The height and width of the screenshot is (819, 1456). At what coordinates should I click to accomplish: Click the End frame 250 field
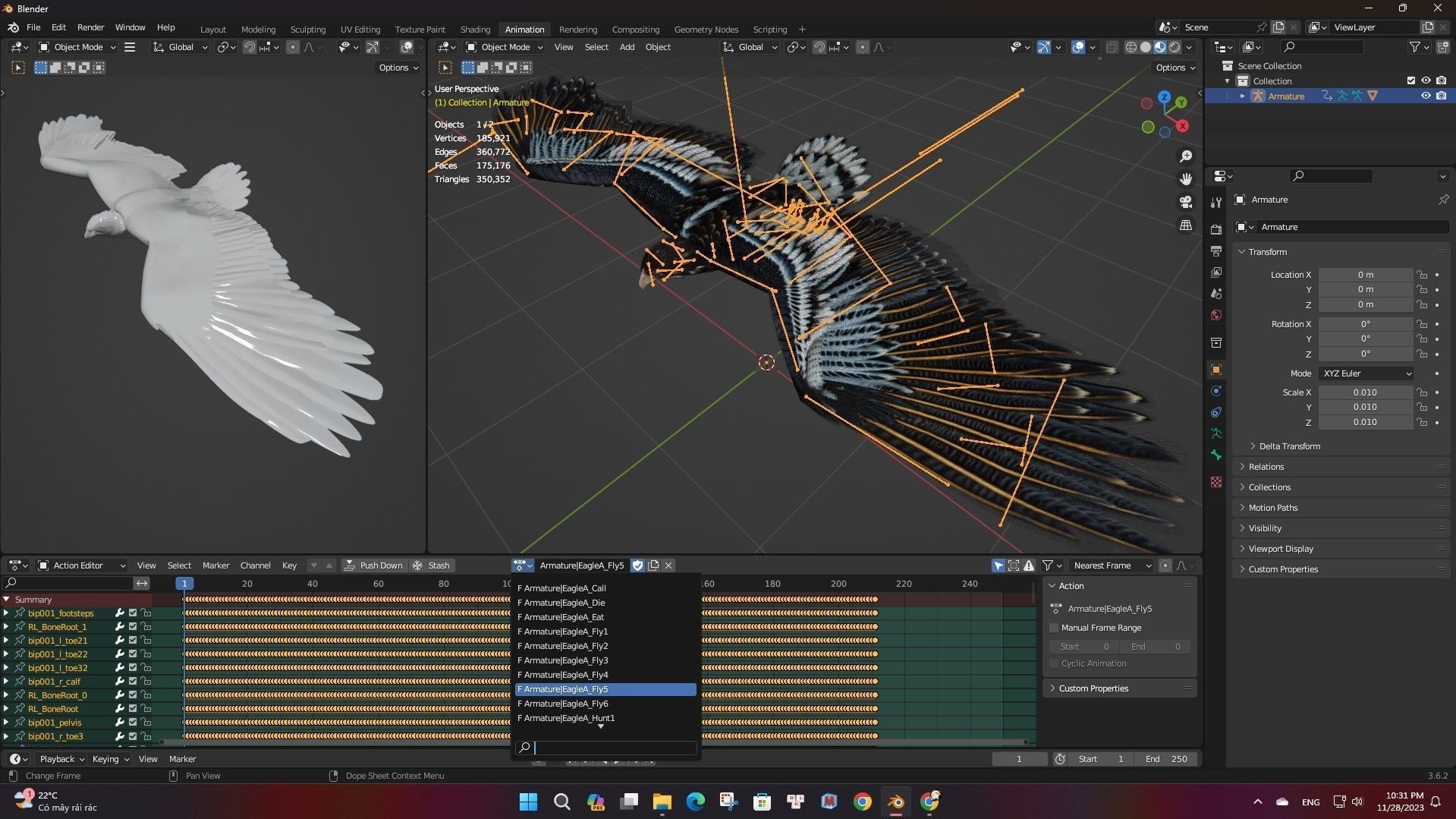tap(1167, 759)
